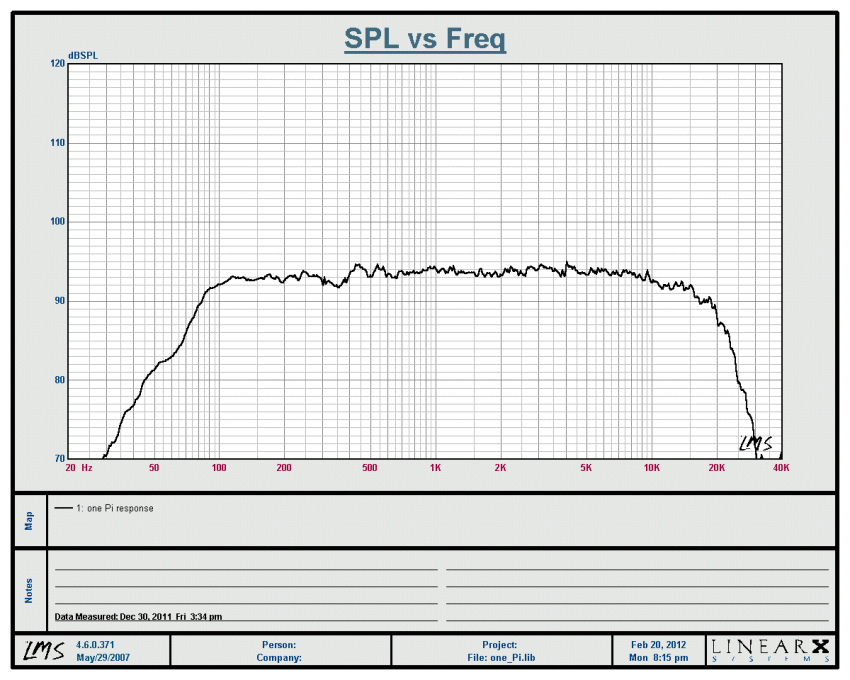The height and width of the screenshot is (680, 850).
Task: Click the version number 4.6.0.371
Action: [98, 645]
